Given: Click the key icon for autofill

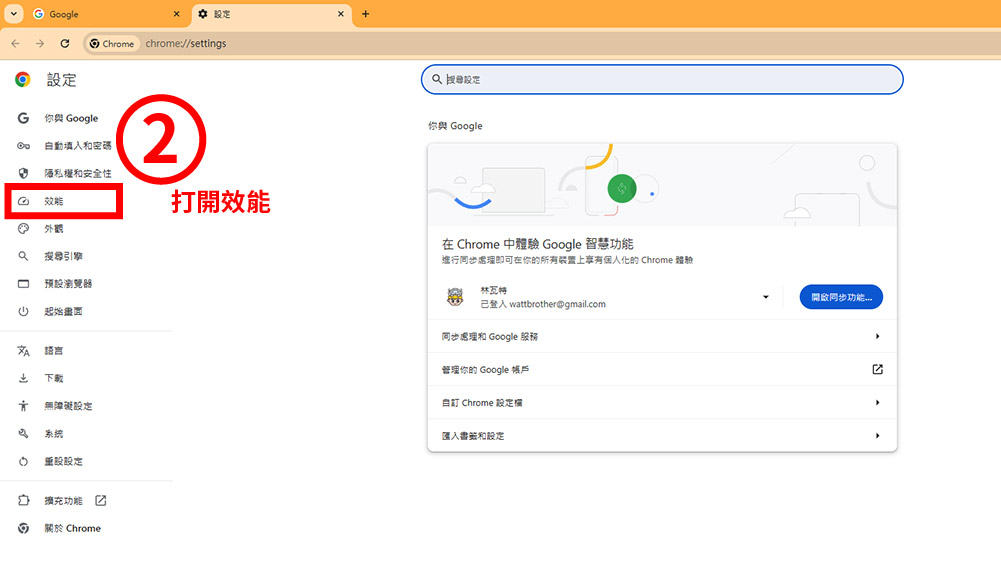Looking at the screenshot, I should pyautogui.click(x=24, y=146).
